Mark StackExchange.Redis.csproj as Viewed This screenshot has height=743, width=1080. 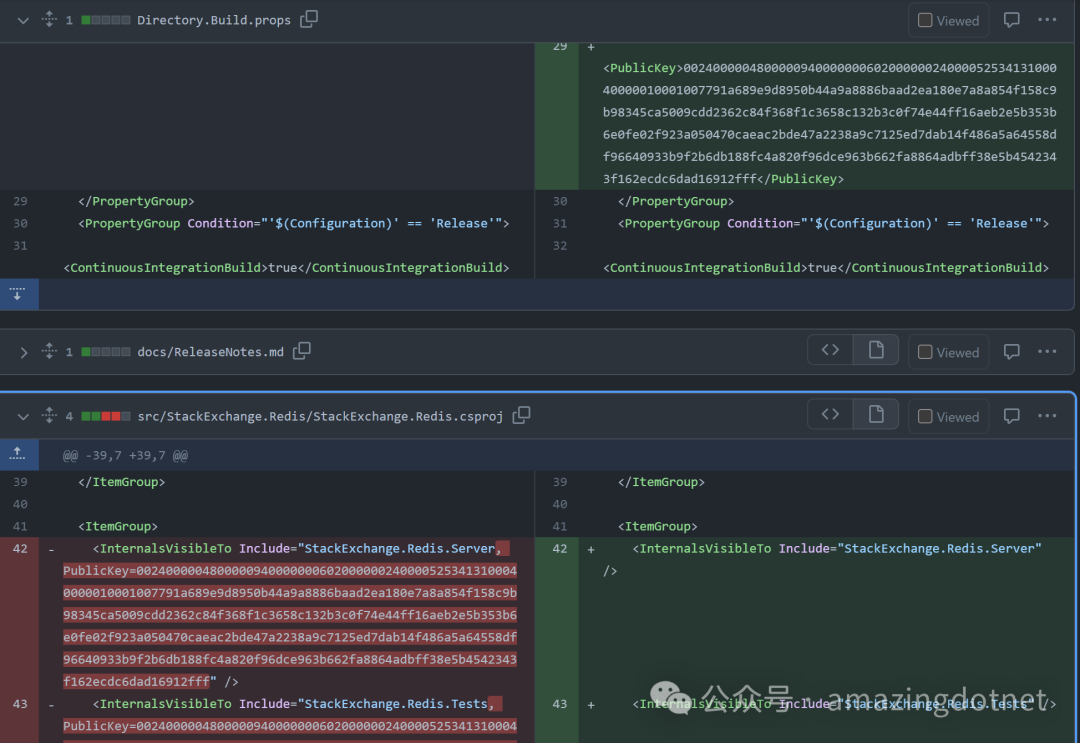tap(948, 417)
